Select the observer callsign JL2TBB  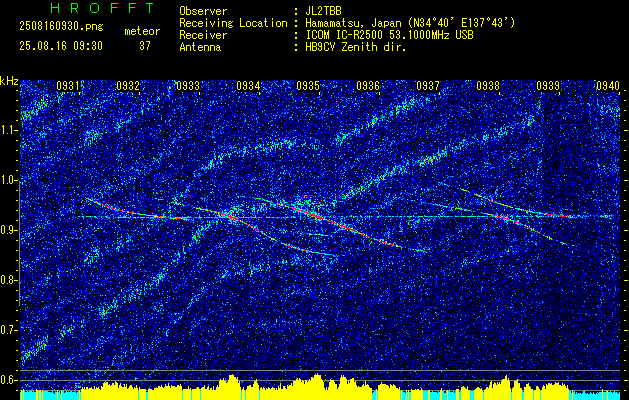click(323, 11)
